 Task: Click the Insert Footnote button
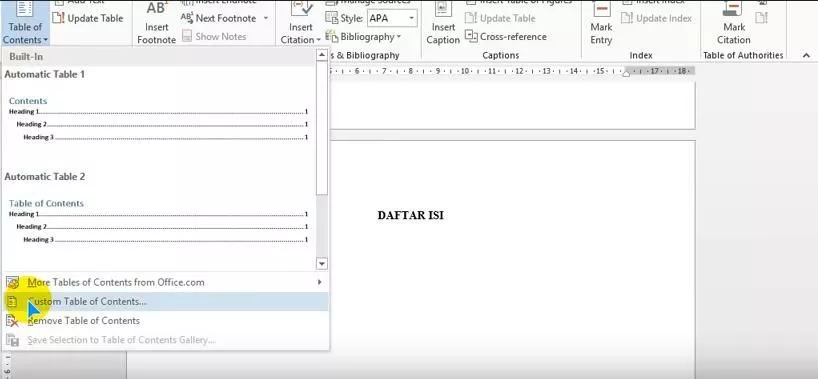click(156, 23)
